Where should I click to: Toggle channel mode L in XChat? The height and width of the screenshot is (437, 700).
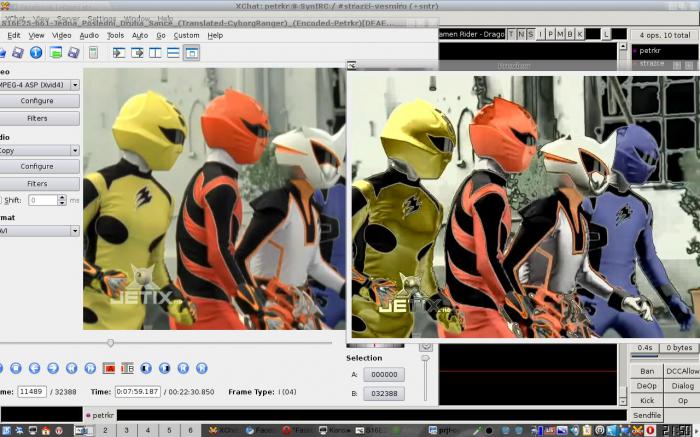point(606,34)
